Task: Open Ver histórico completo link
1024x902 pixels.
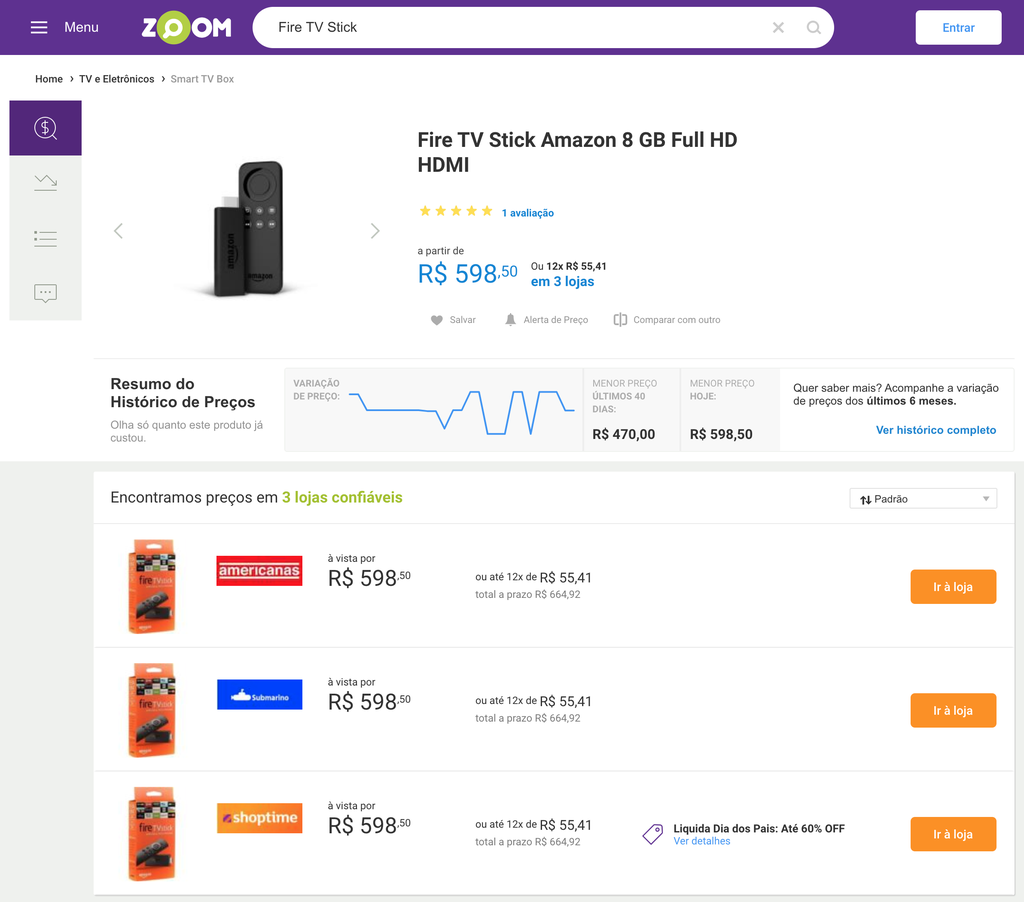Action: 936,430
